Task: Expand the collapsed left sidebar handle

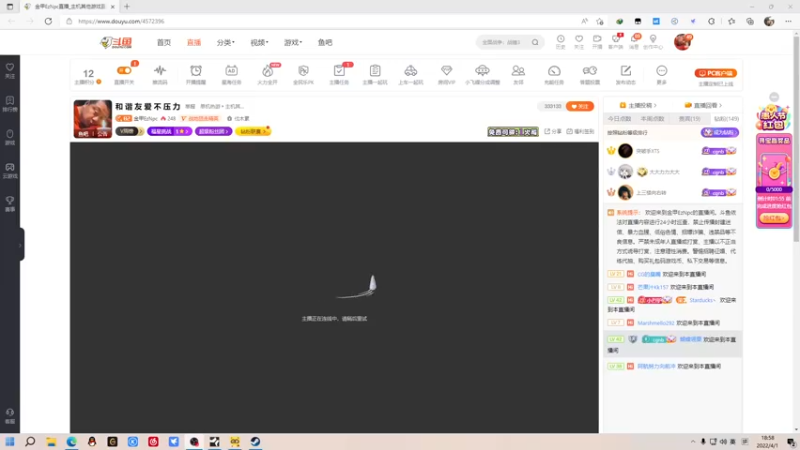Action: [x=21, y=245]
